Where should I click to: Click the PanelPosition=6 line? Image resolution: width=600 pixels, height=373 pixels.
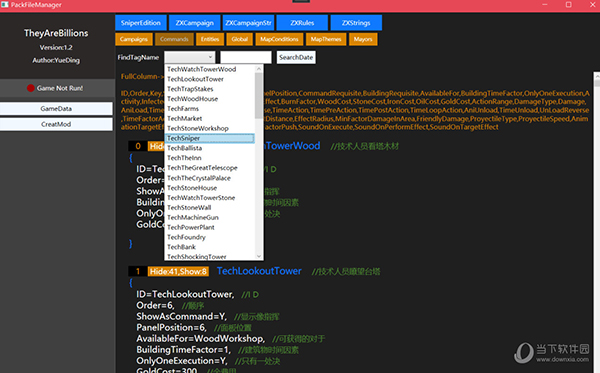(x=171, y=327)
